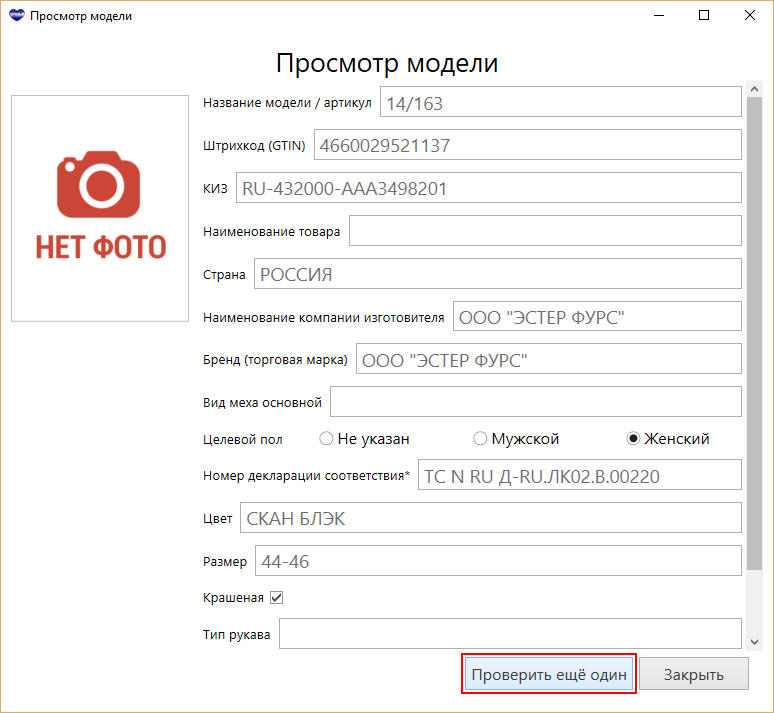The image size is (774, 713).
Task: Click the large 'Просмотр модели' heading
Action: point(387,63)
